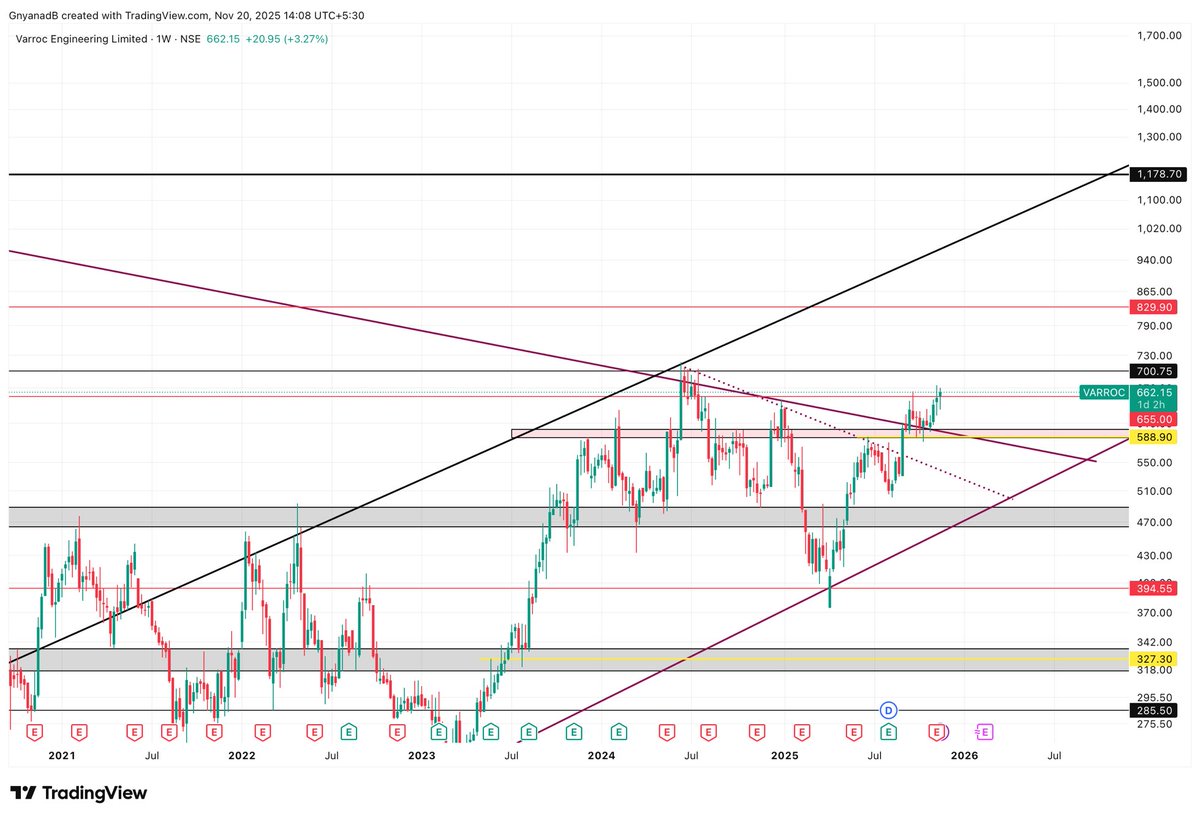Click the 470.00 price scale value

coord(1155,522)
